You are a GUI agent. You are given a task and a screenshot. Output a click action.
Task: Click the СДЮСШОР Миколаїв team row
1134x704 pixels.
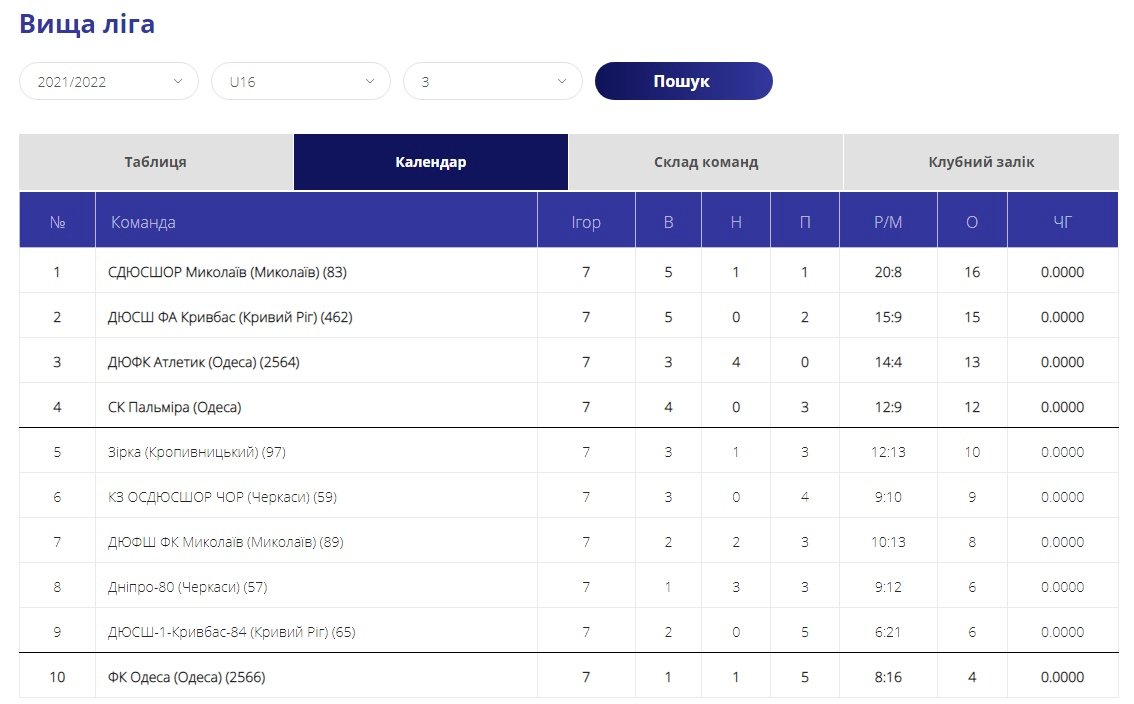227,272
